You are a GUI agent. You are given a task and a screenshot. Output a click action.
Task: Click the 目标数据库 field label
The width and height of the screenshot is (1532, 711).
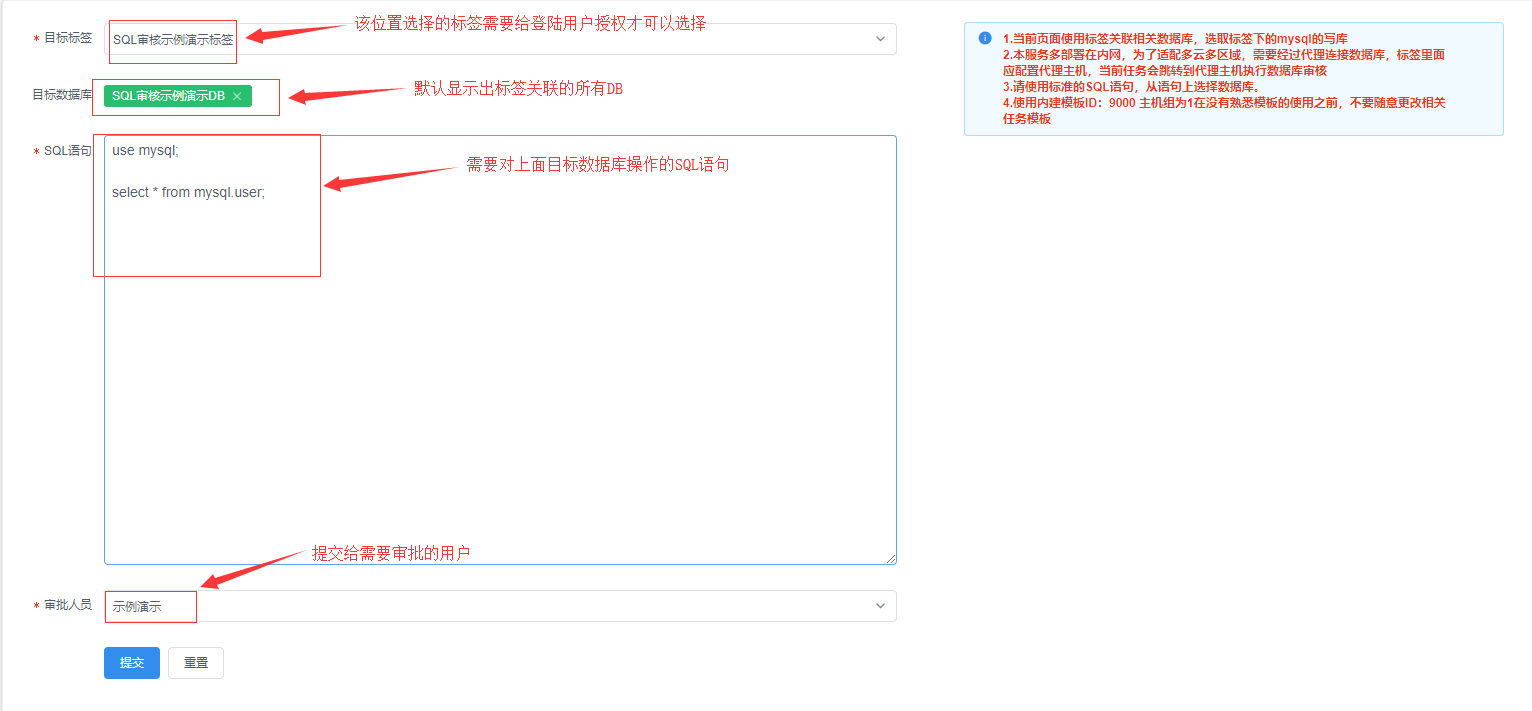tap(62, 95)
